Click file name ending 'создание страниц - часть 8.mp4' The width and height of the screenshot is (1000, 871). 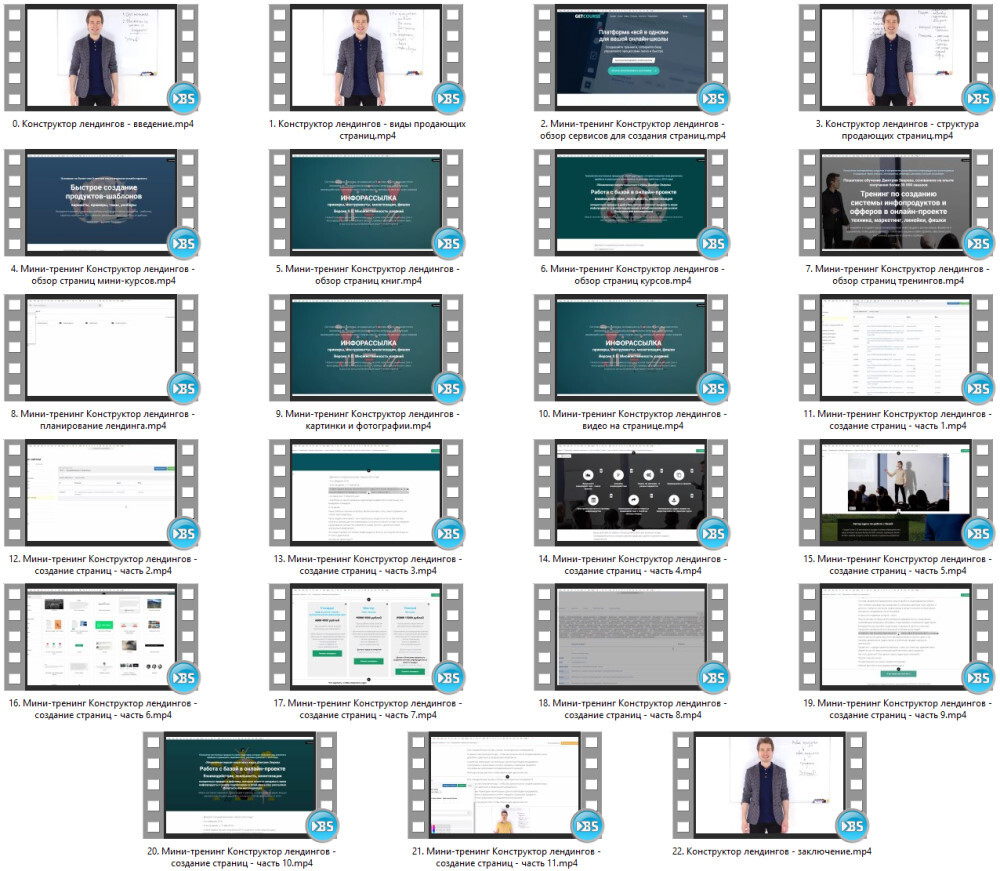632,709
